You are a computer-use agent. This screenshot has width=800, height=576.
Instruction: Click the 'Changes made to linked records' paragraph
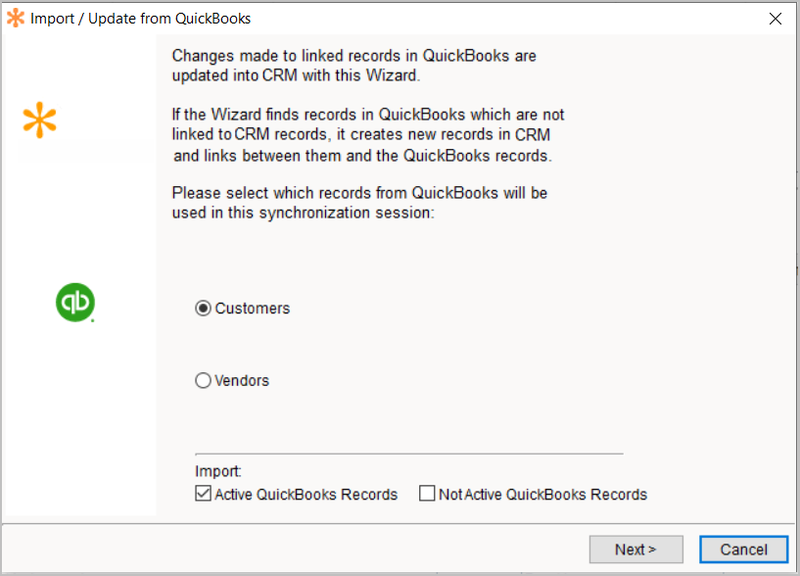(354, 65)
